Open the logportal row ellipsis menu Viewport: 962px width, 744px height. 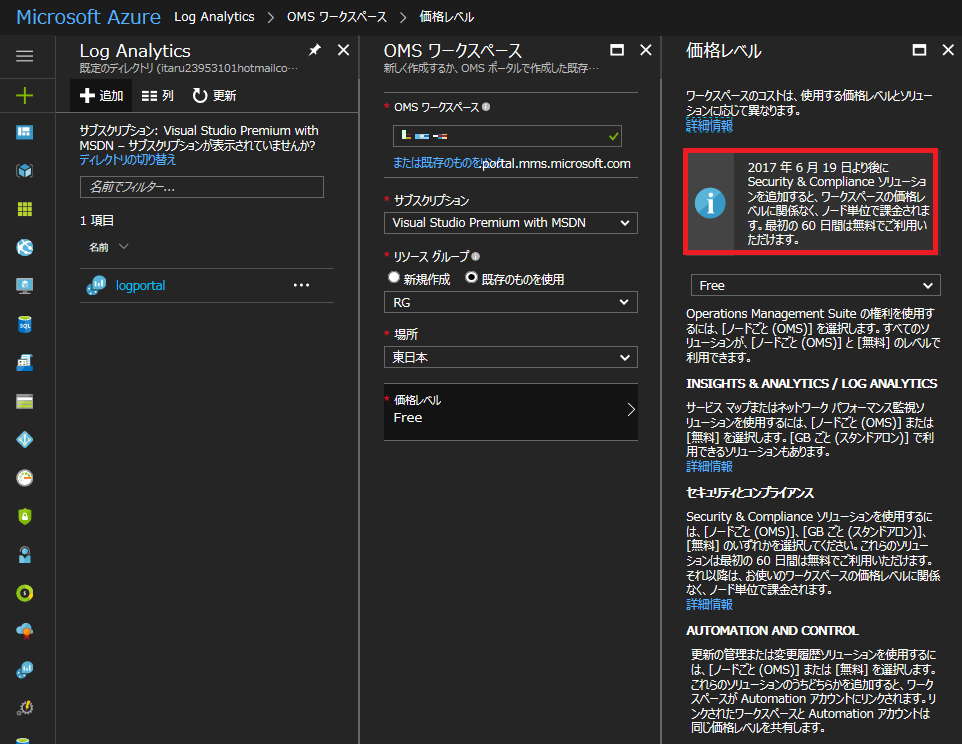(x=301, y=285)
